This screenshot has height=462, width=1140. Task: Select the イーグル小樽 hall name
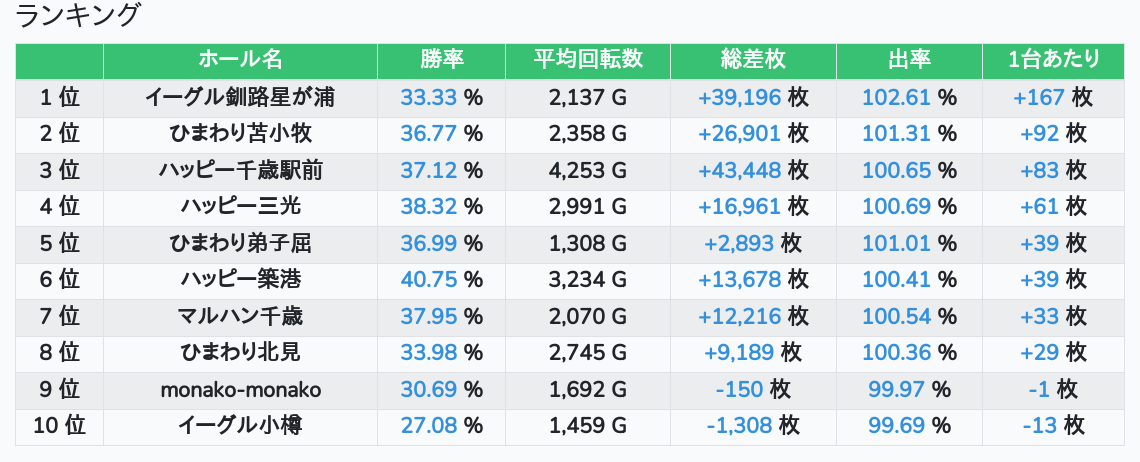pos(241,426)
